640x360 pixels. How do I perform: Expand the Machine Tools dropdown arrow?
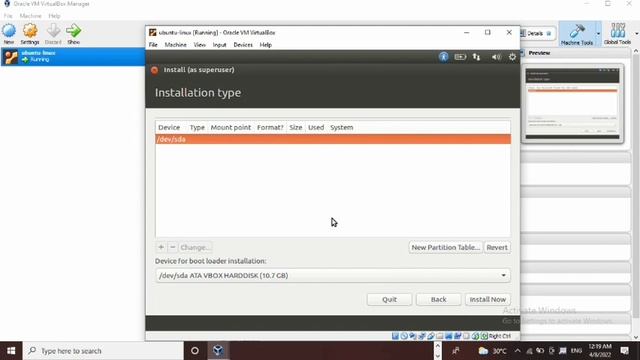tap(598, 34)
